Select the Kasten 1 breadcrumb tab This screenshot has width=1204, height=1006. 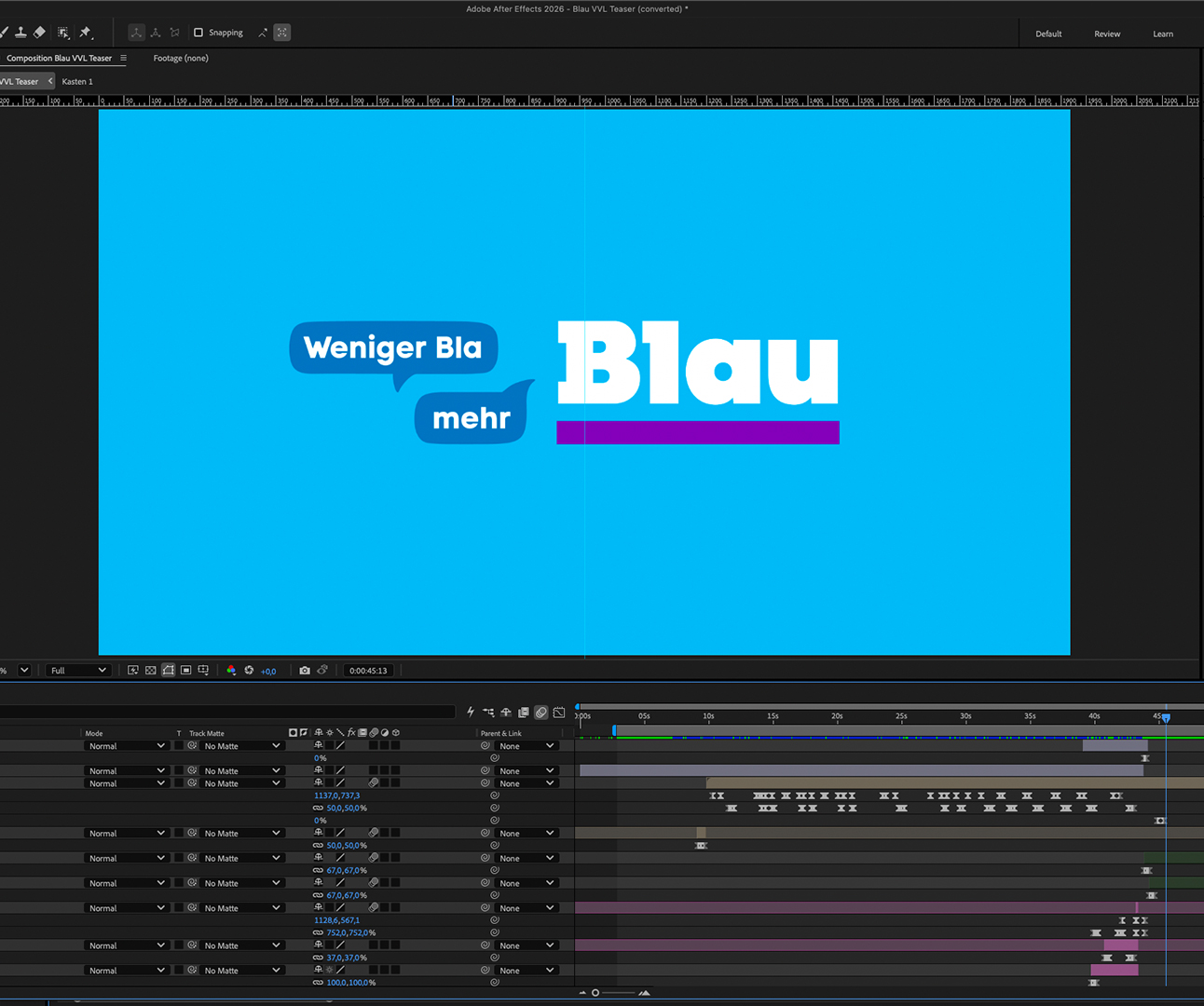click(77, 81)
